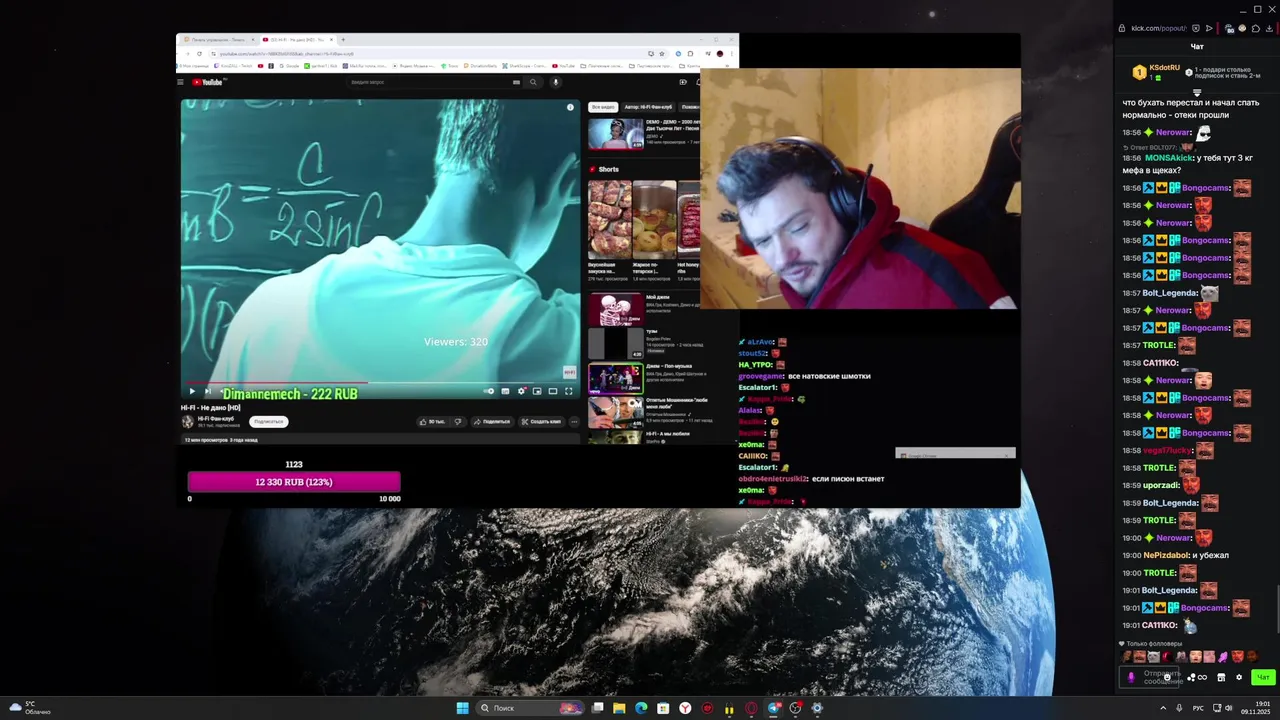Viewport: 1280px width, 720px height.
Task: Open YouTube create video button
Action: tap(683, 82)
